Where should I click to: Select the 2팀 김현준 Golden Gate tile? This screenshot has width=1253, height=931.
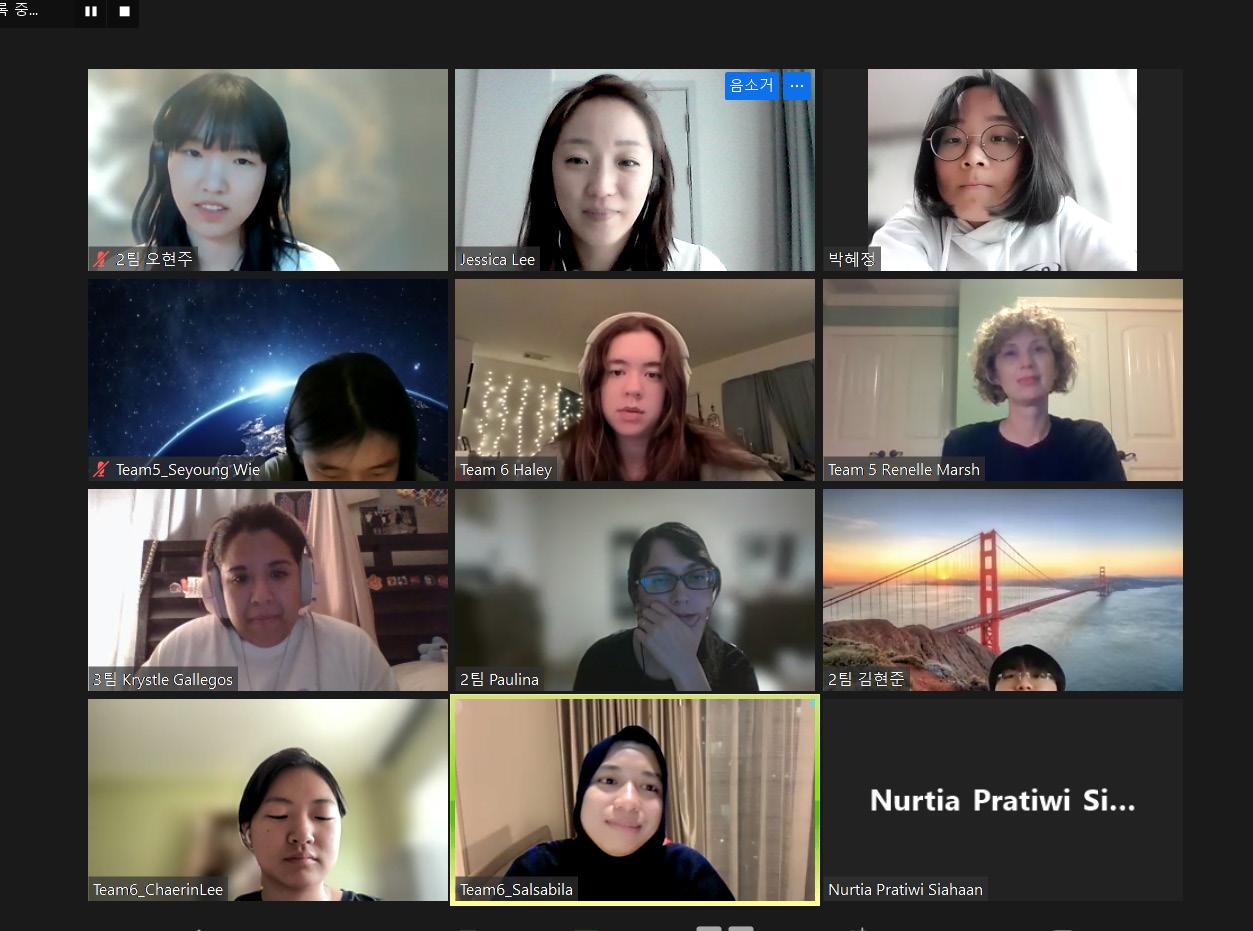(1002, 590)
